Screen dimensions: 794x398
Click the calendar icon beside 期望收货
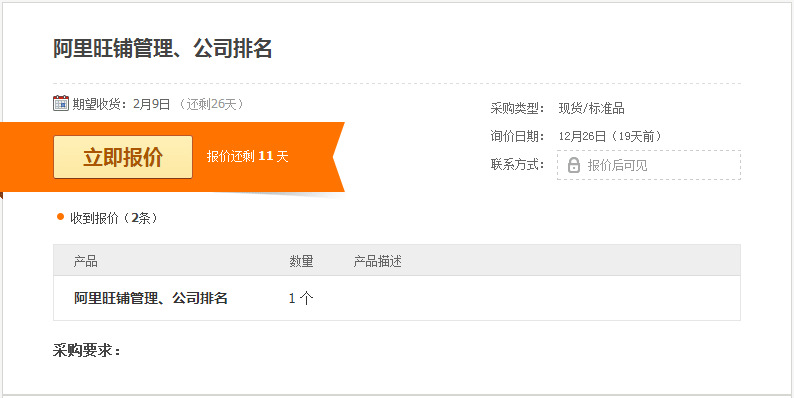61,103
